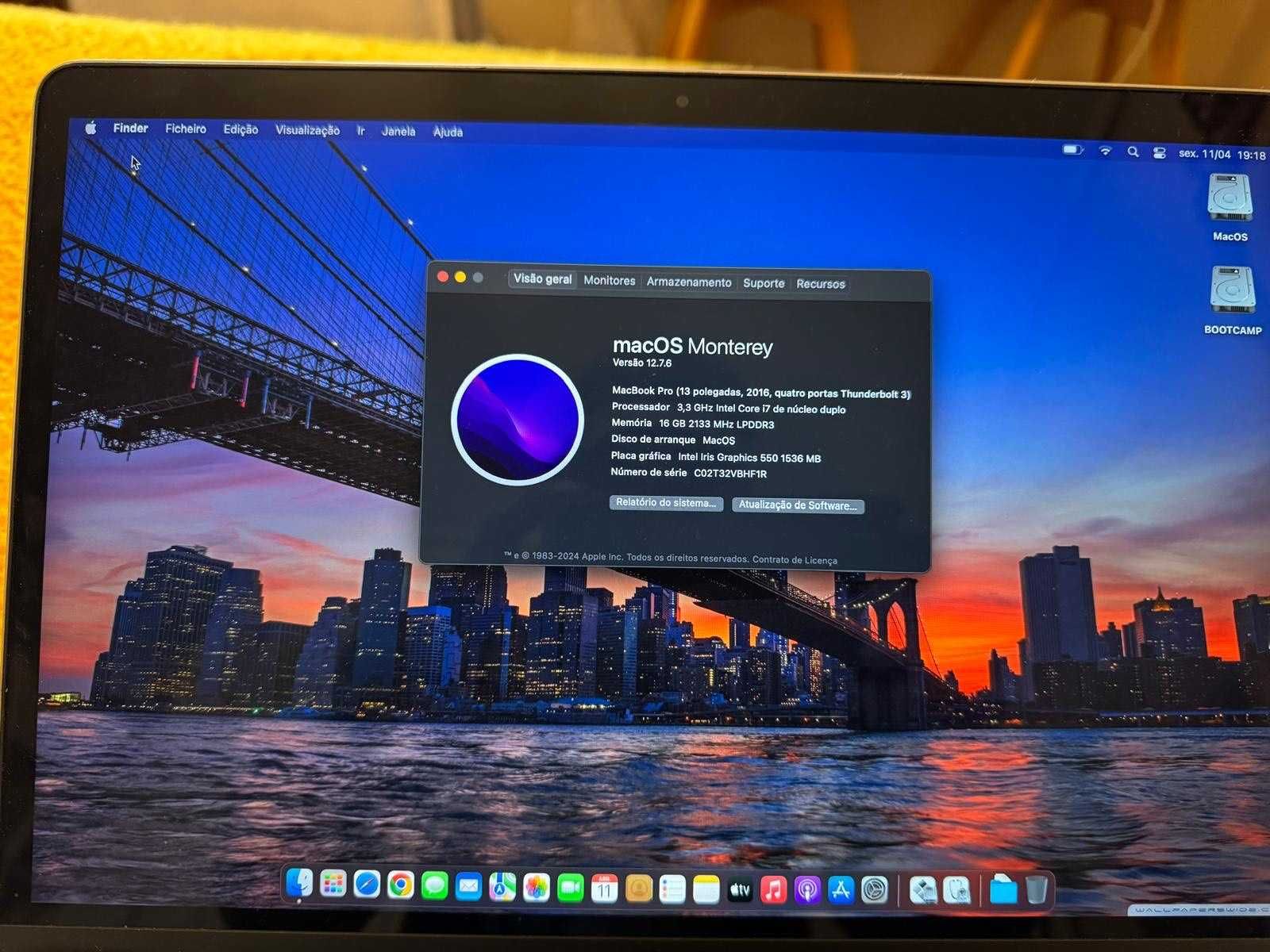Open Disk Utility in the Dock
Viewport: 1270px width, 952px height.
[x=957, y=891]
